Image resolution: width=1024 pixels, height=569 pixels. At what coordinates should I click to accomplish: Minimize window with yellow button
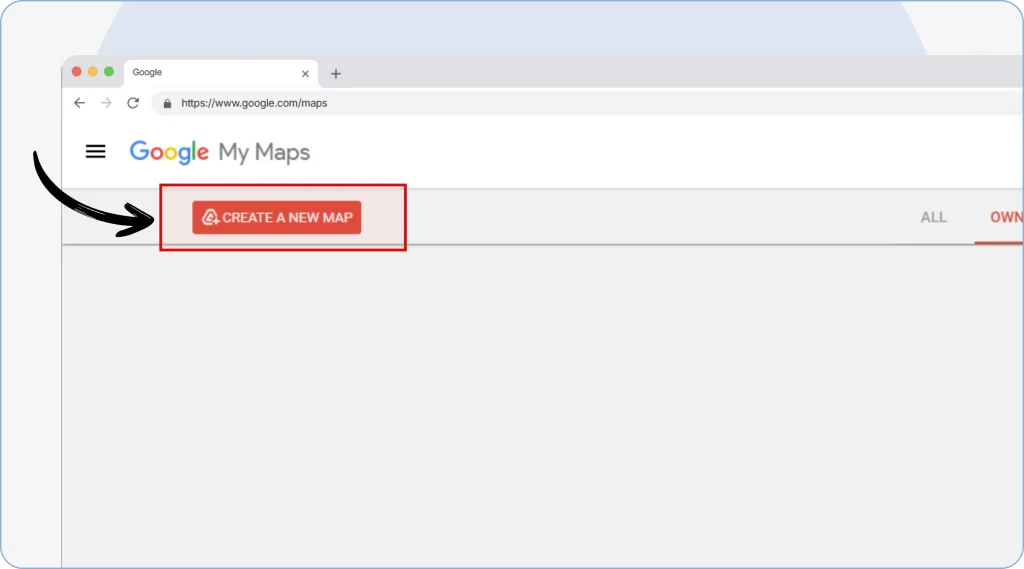(x=93, y=71)
